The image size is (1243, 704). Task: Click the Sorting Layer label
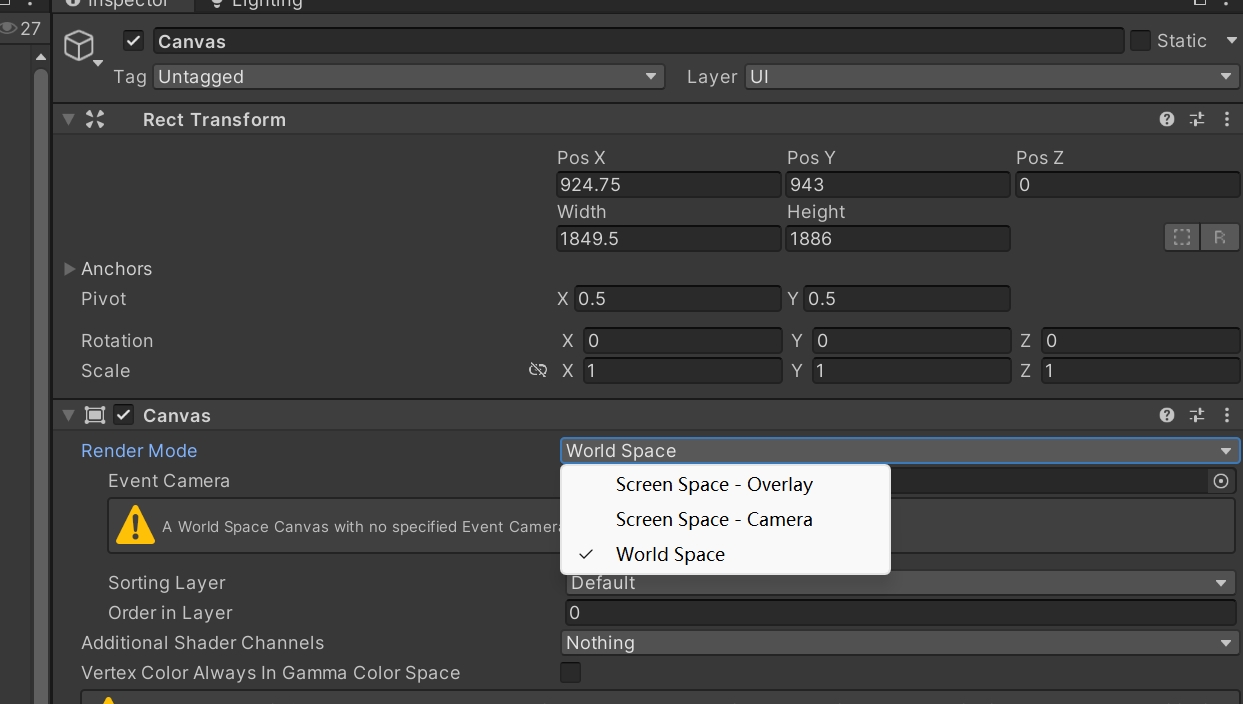click(167, 583)
